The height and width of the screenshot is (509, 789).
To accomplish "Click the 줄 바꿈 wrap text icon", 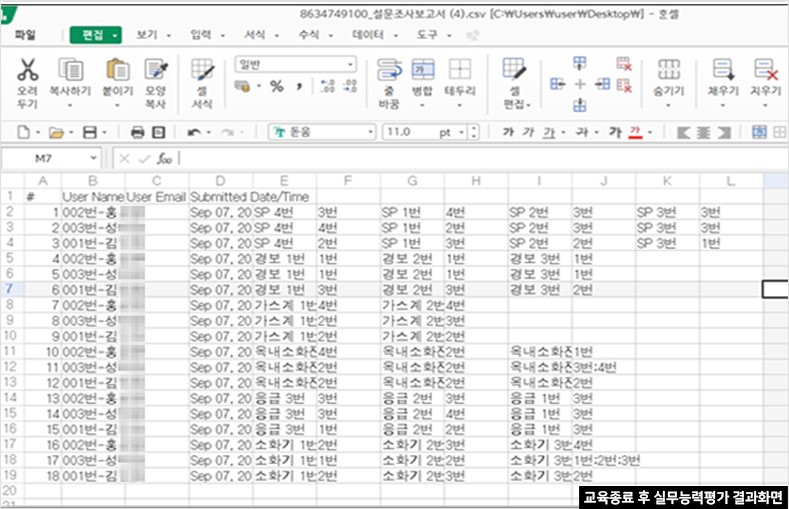I will pos(389,69).
